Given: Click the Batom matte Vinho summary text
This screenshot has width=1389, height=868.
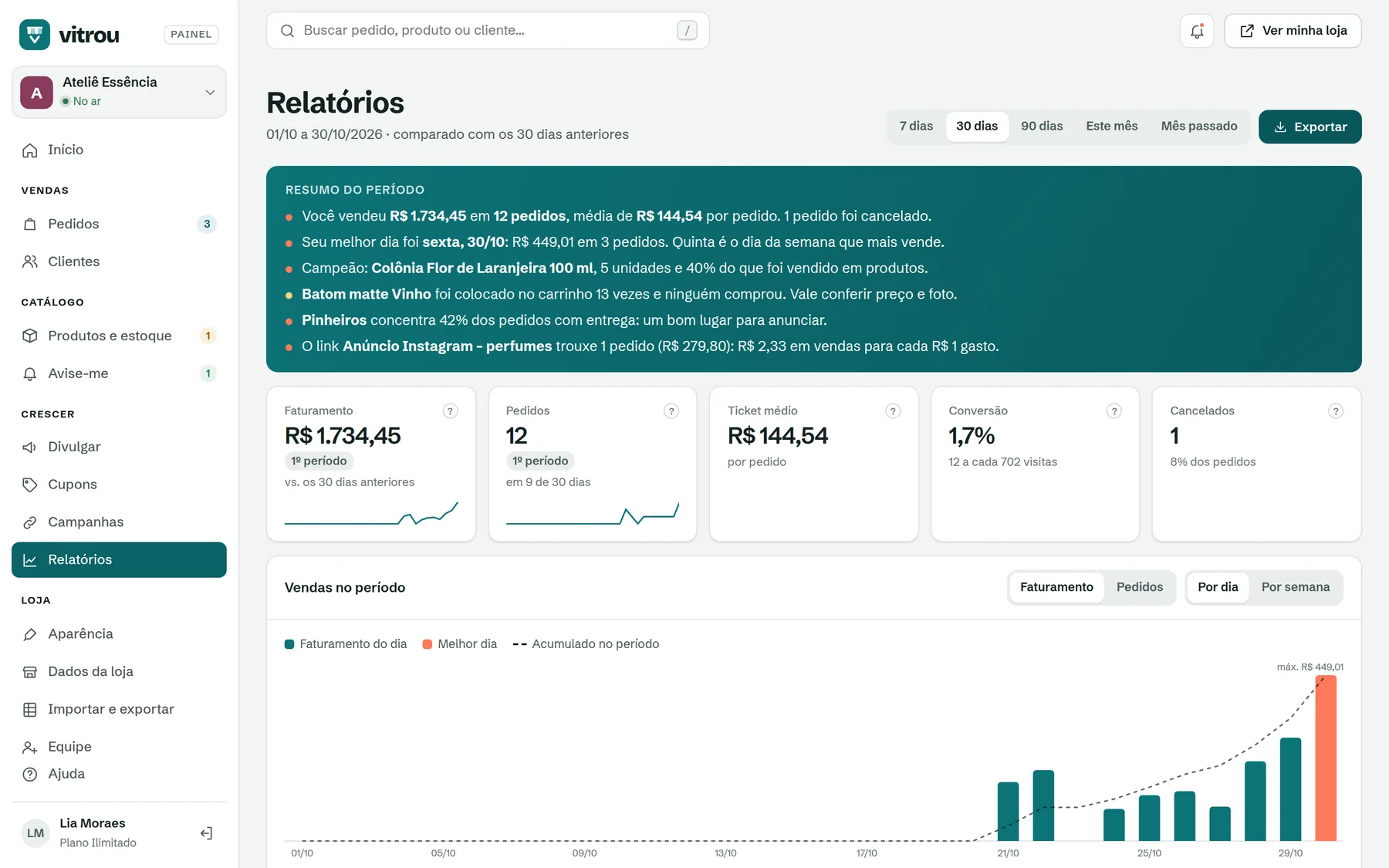Looking at the screenshot, I should coord(367,294).
